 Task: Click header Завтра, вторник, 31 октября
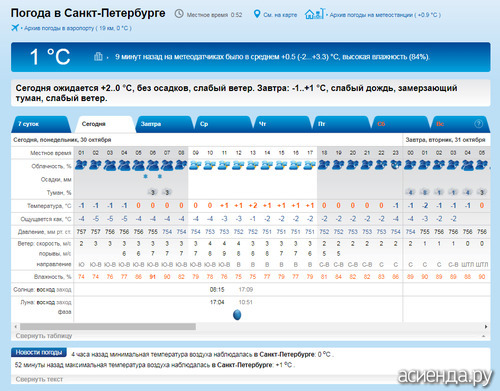click(445, 140)
